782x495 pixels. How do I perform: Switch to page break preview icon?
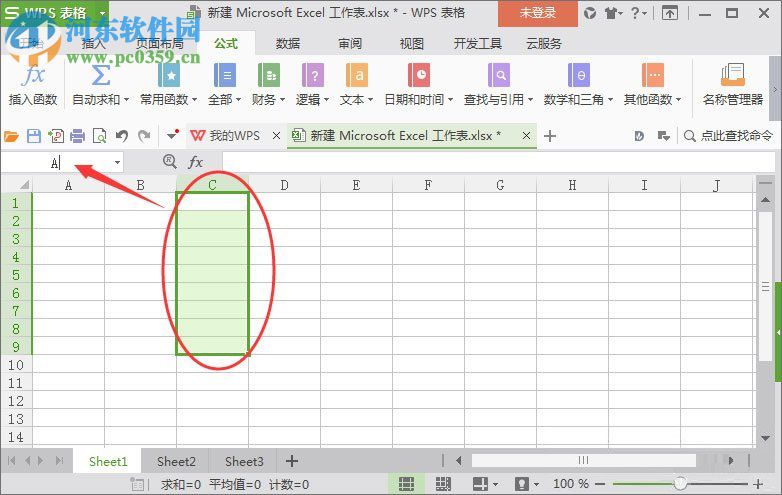tap(443, 484)
